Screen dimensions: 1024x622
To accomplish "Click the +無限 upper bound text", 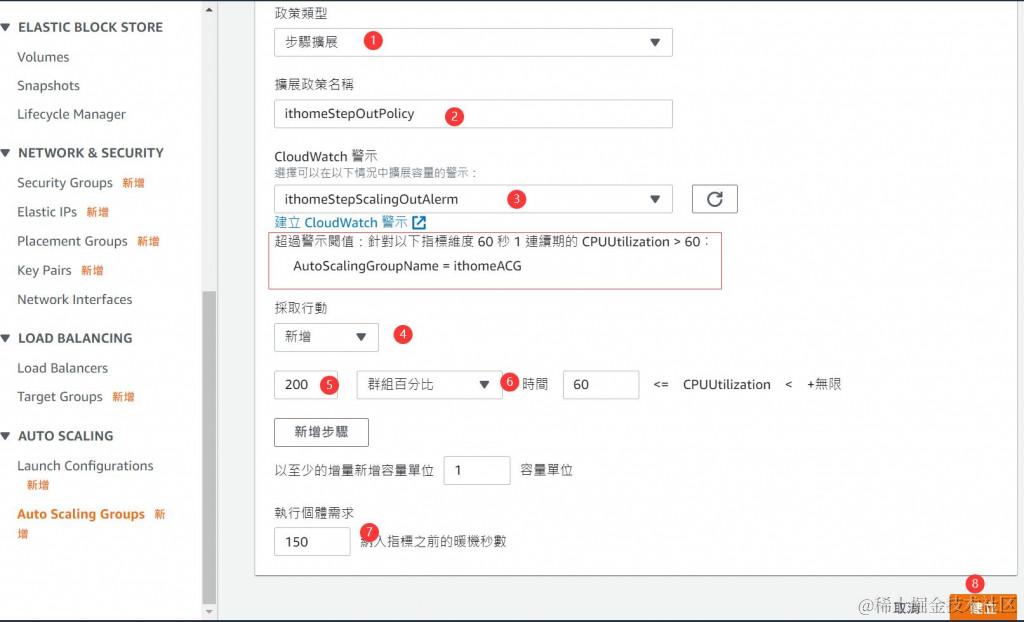I will click(x=824, y=384).
